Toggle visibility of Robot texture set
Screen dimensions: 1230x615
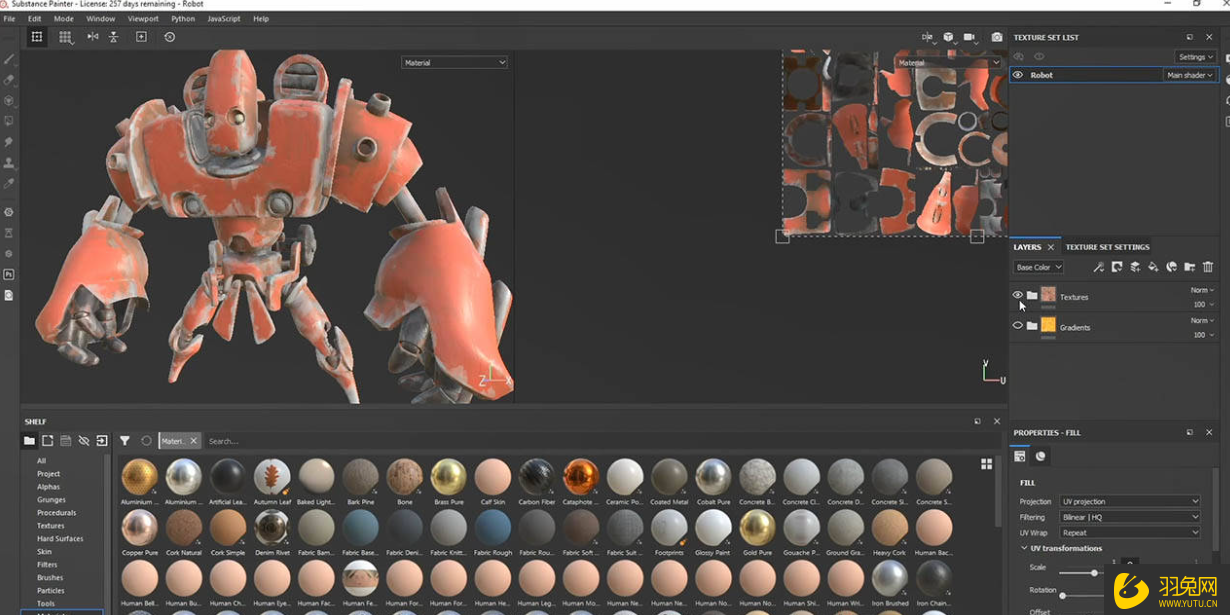coord(1018,75)
